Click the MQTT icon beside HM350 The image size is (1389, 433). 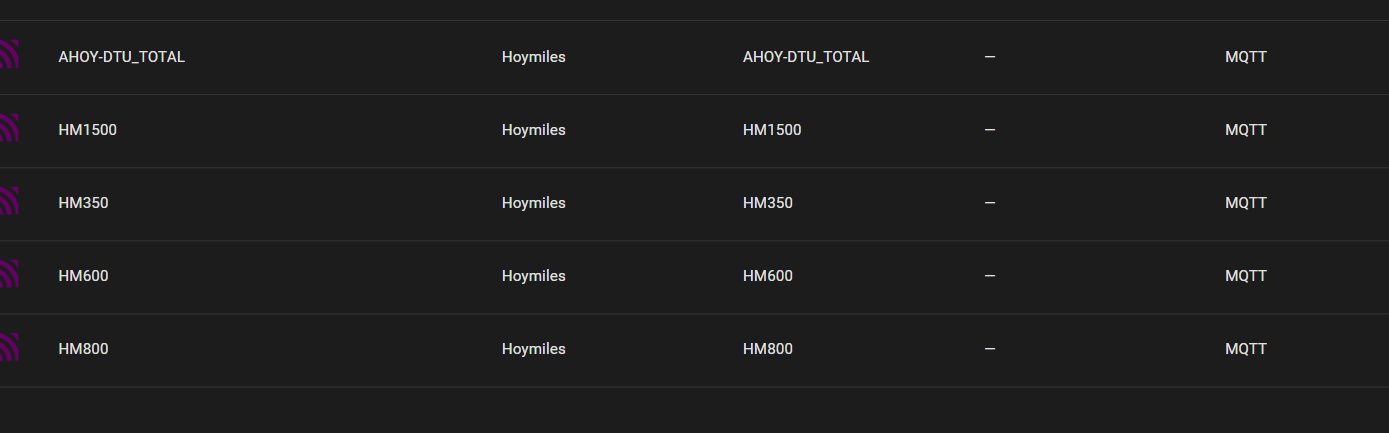(x=9, y=200)
